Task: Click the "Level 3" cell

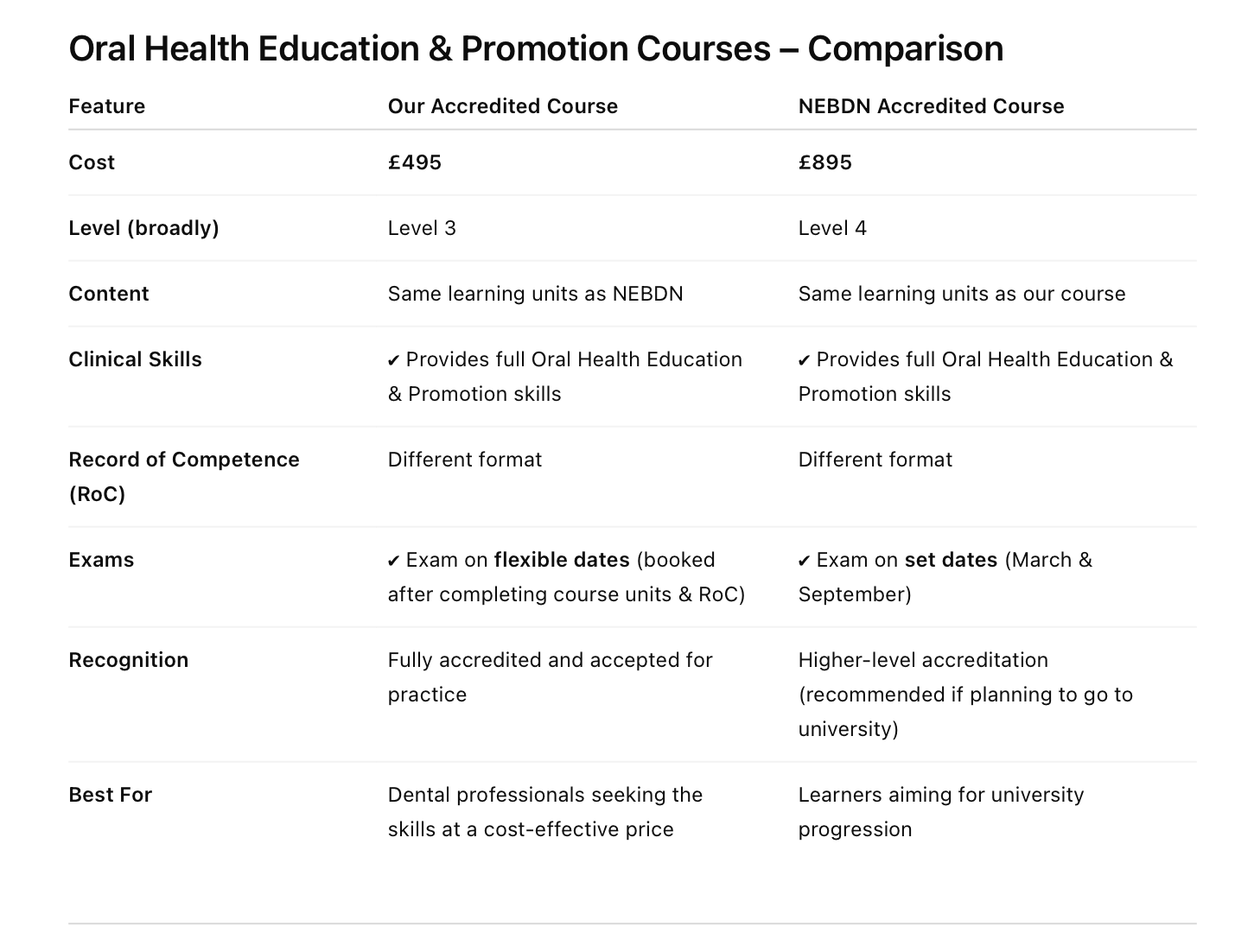Action: point(422,228)
